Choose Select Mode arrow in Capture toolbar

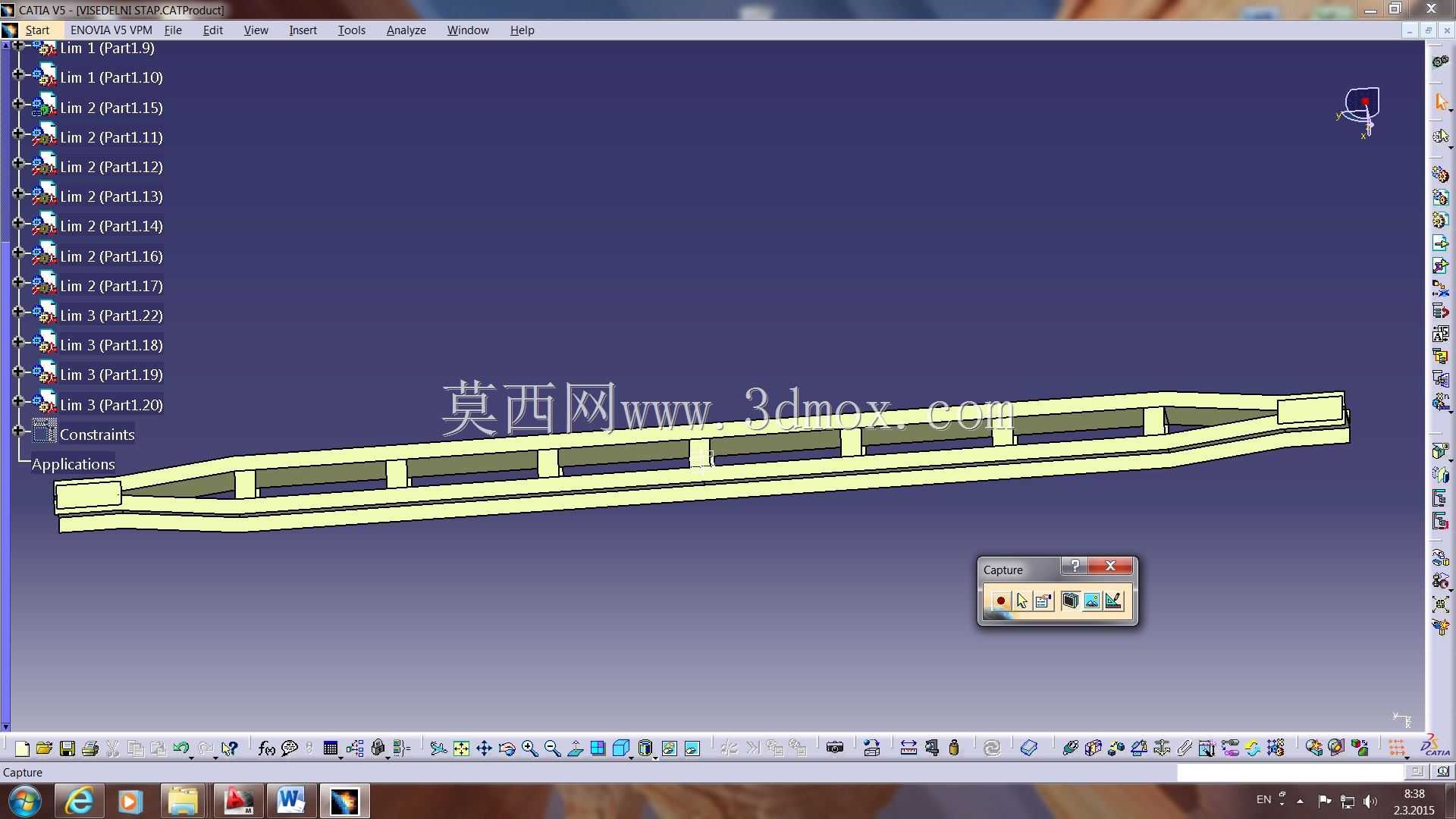click(x=1021, y=601)
